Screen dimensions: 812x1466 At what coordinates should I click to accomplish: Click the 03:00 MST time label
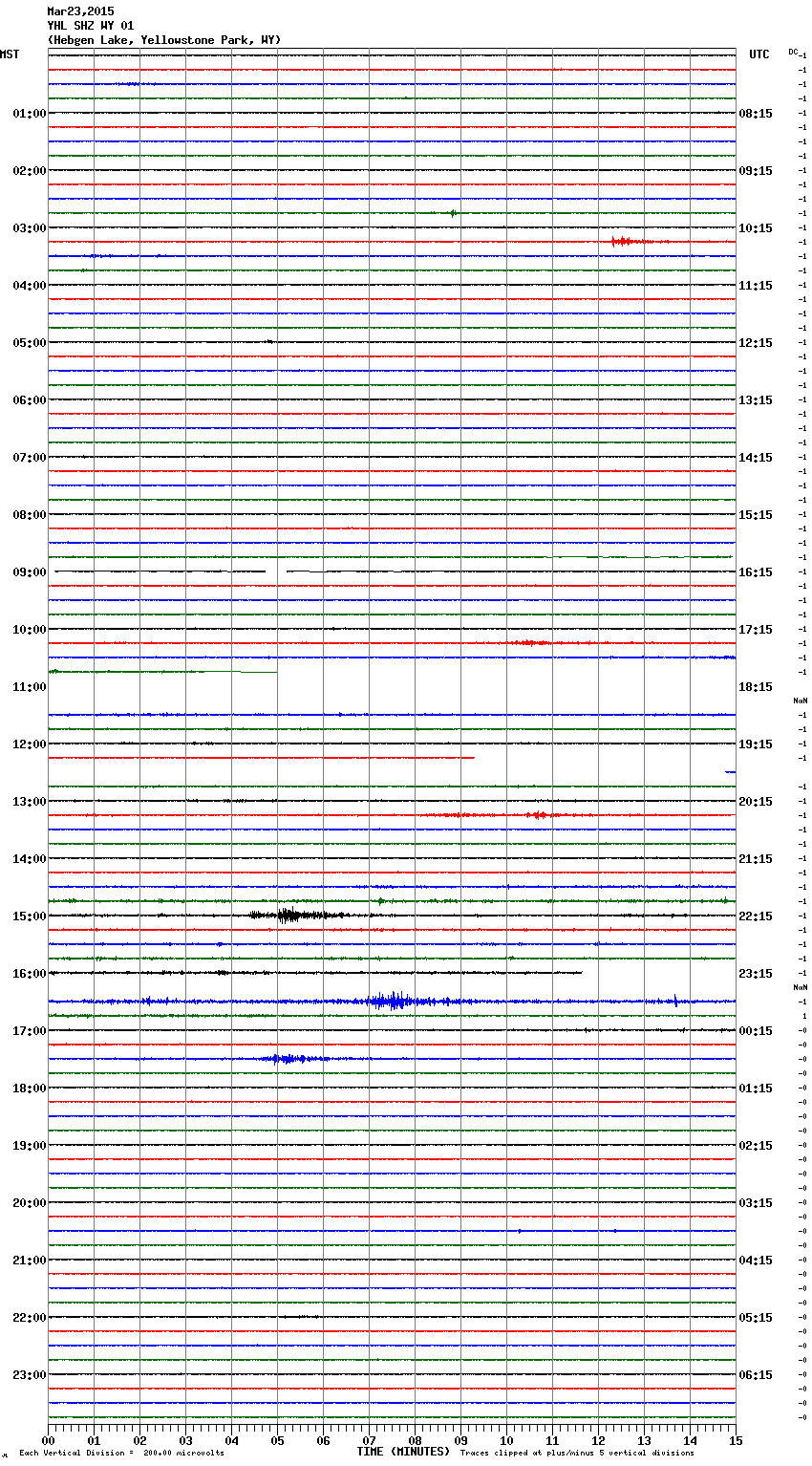pyautogui.click(x=29, y=228)
